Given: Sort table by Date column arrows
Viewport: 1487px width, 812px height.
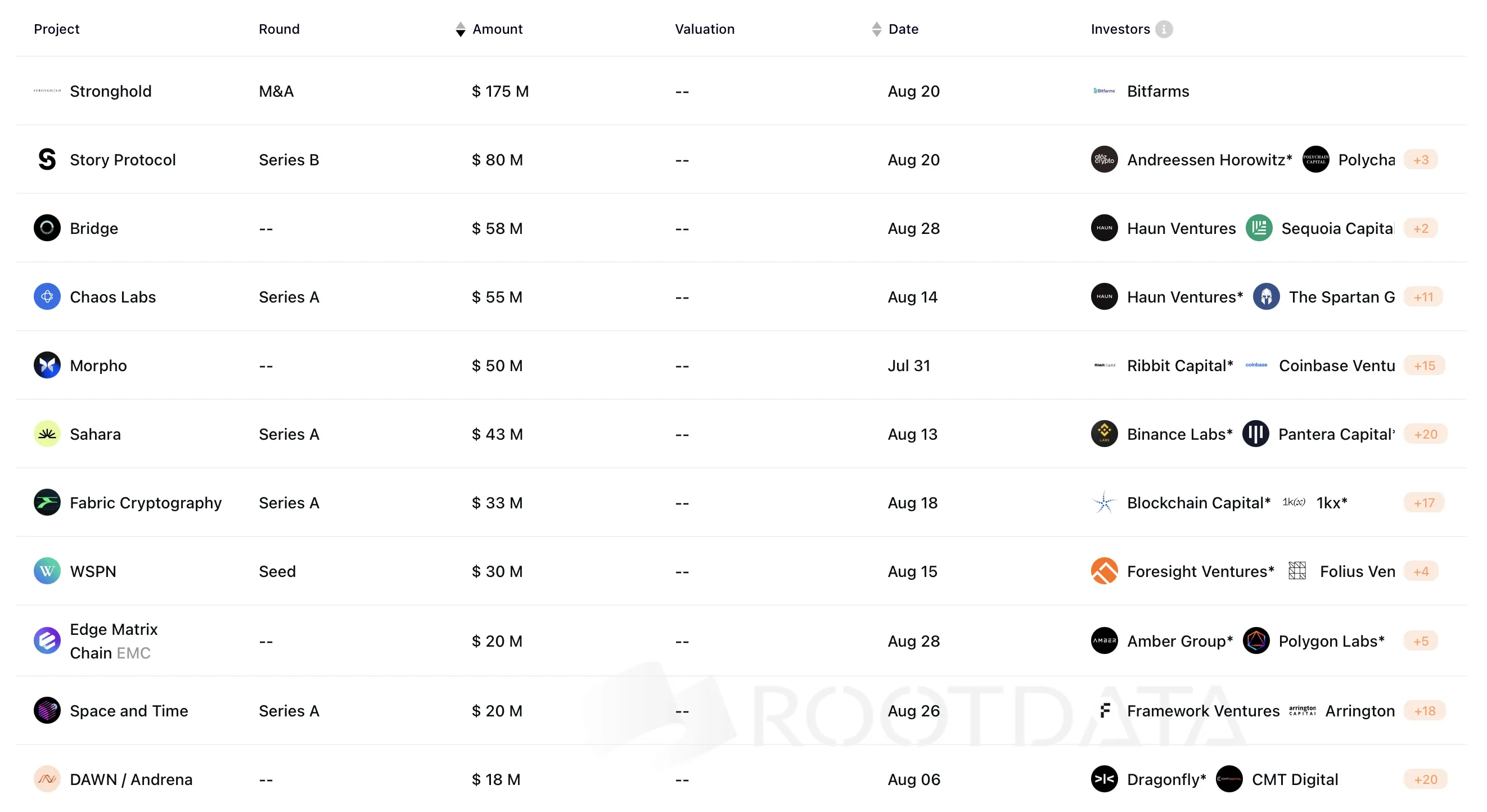Looking at the screenshot, I should [x=876, y=29].
